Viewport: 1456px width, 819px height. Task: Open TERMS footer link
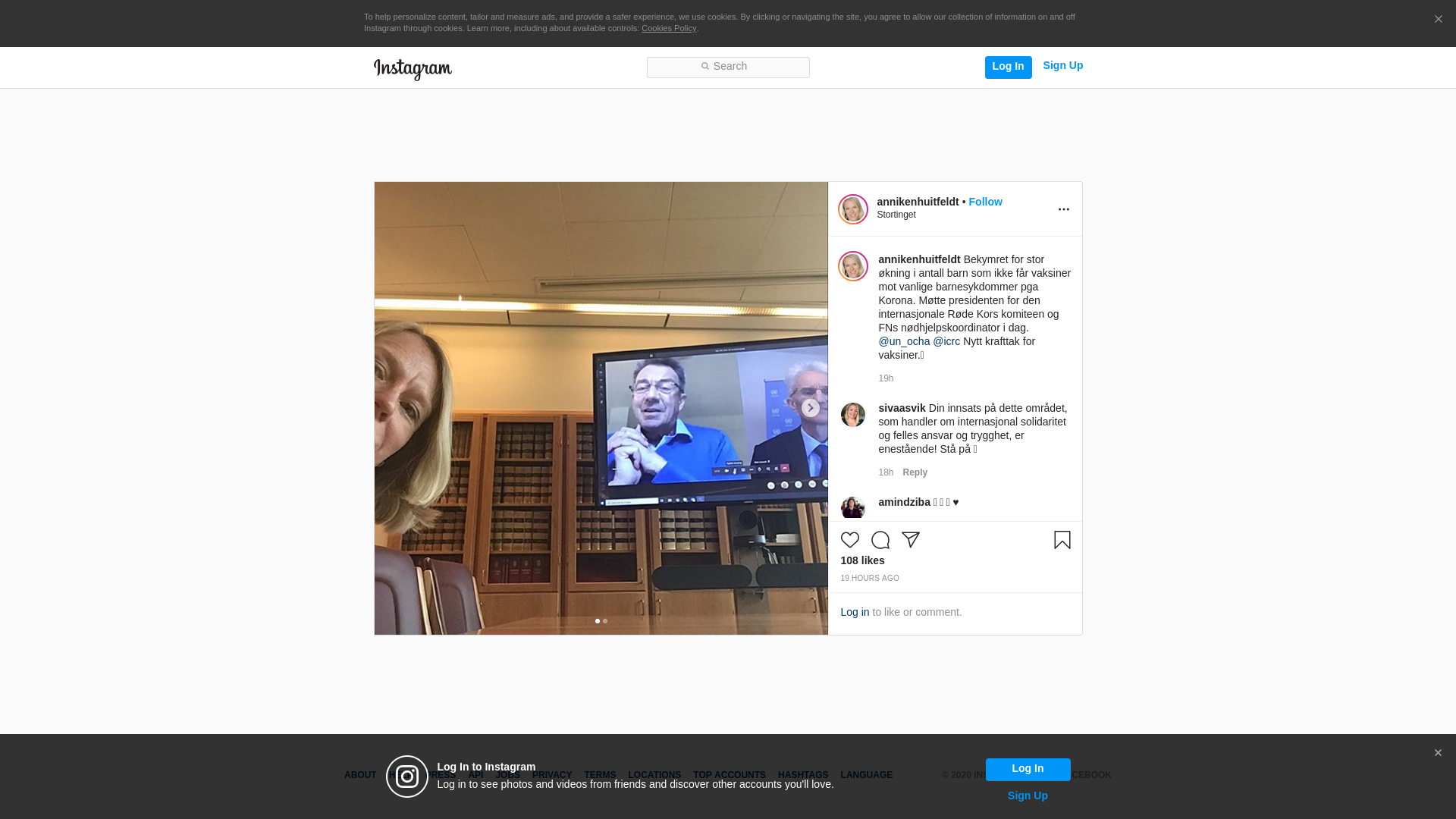tap(600, 775)
